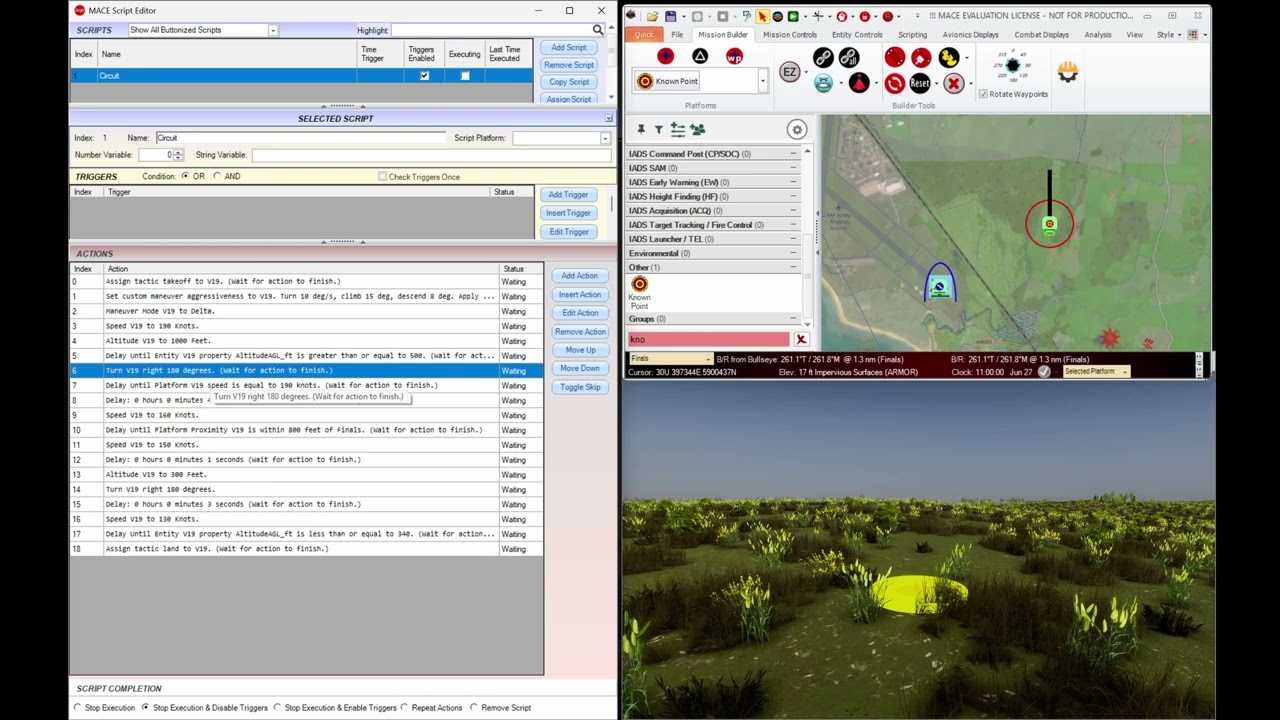This screenshot has height=720, width=1280.
Task: Select Repeat Actions completion option
Action: click(x=405, y=708)
